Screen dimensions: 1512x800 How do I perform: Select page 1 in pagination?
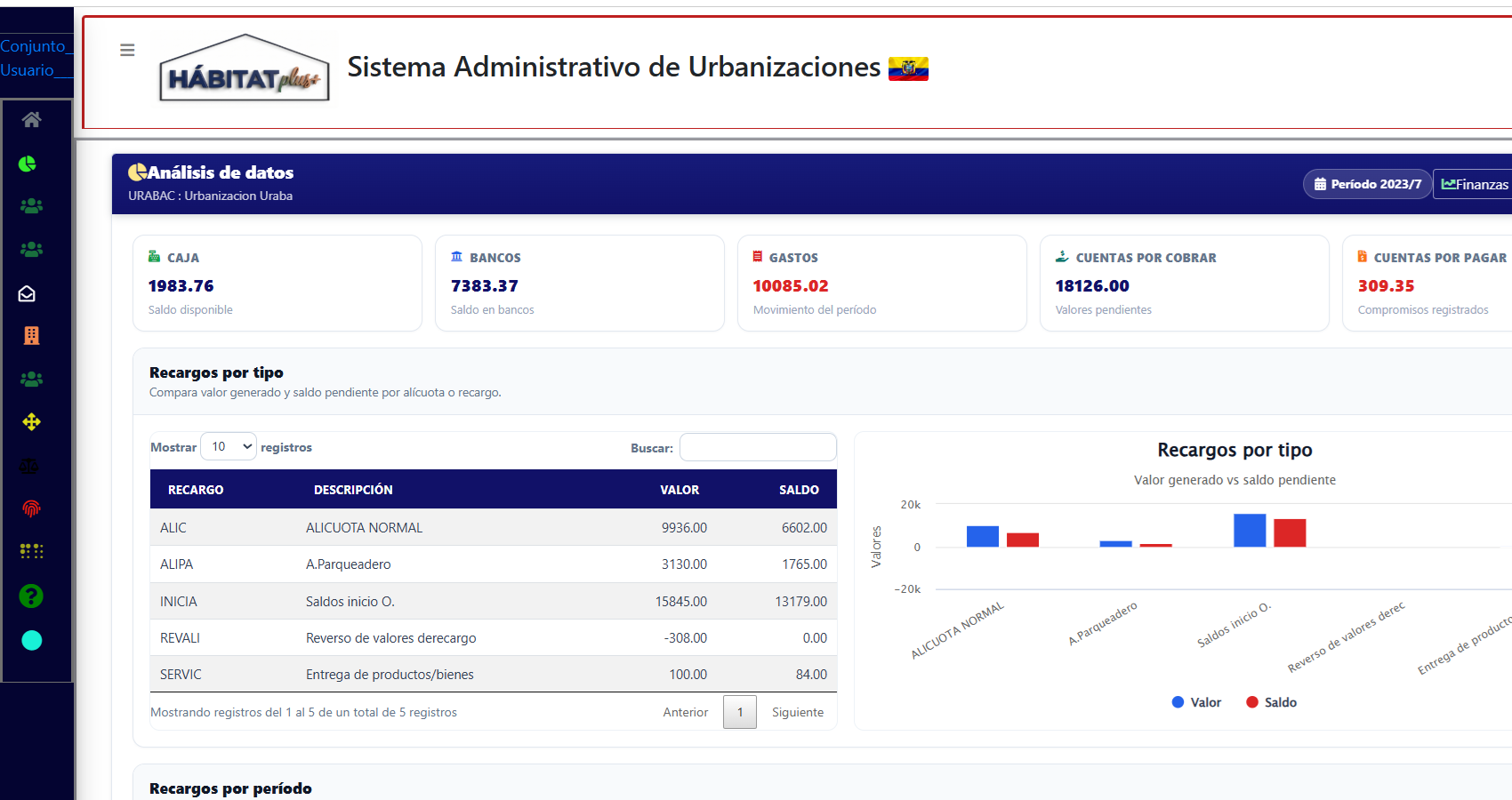(740, 712)
